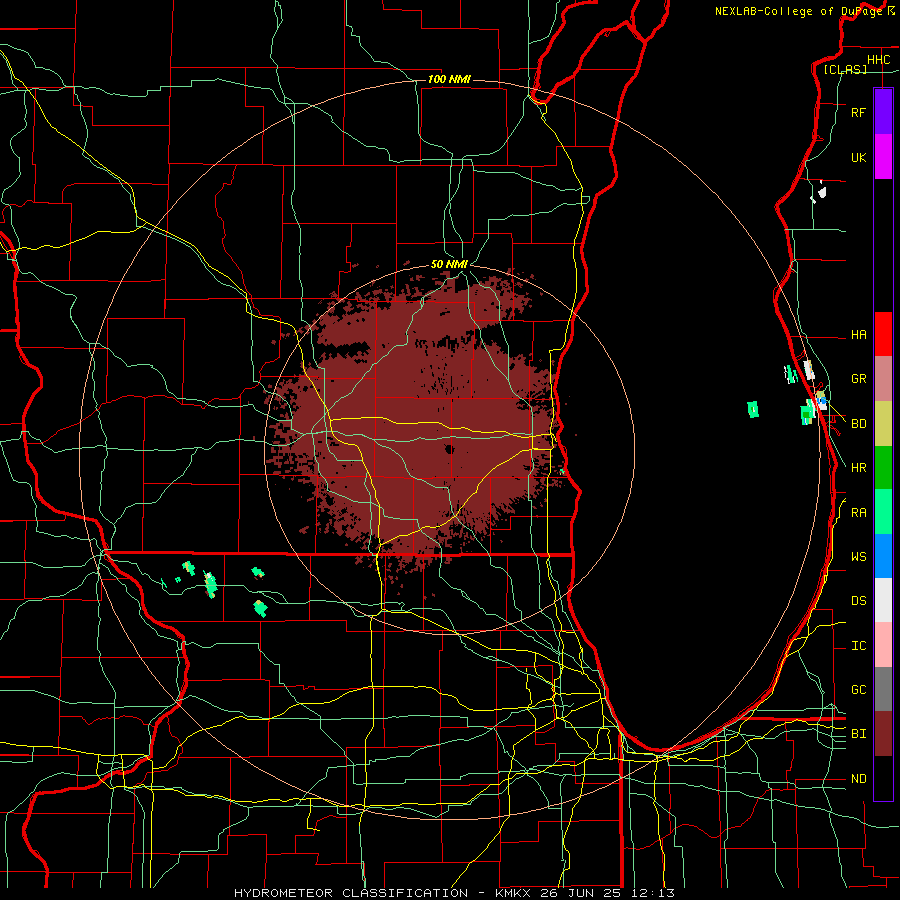The width and height of the screenshot is (900, 900).
Task: Click the '50 NMI' range ring label
Action: point(449,264)
